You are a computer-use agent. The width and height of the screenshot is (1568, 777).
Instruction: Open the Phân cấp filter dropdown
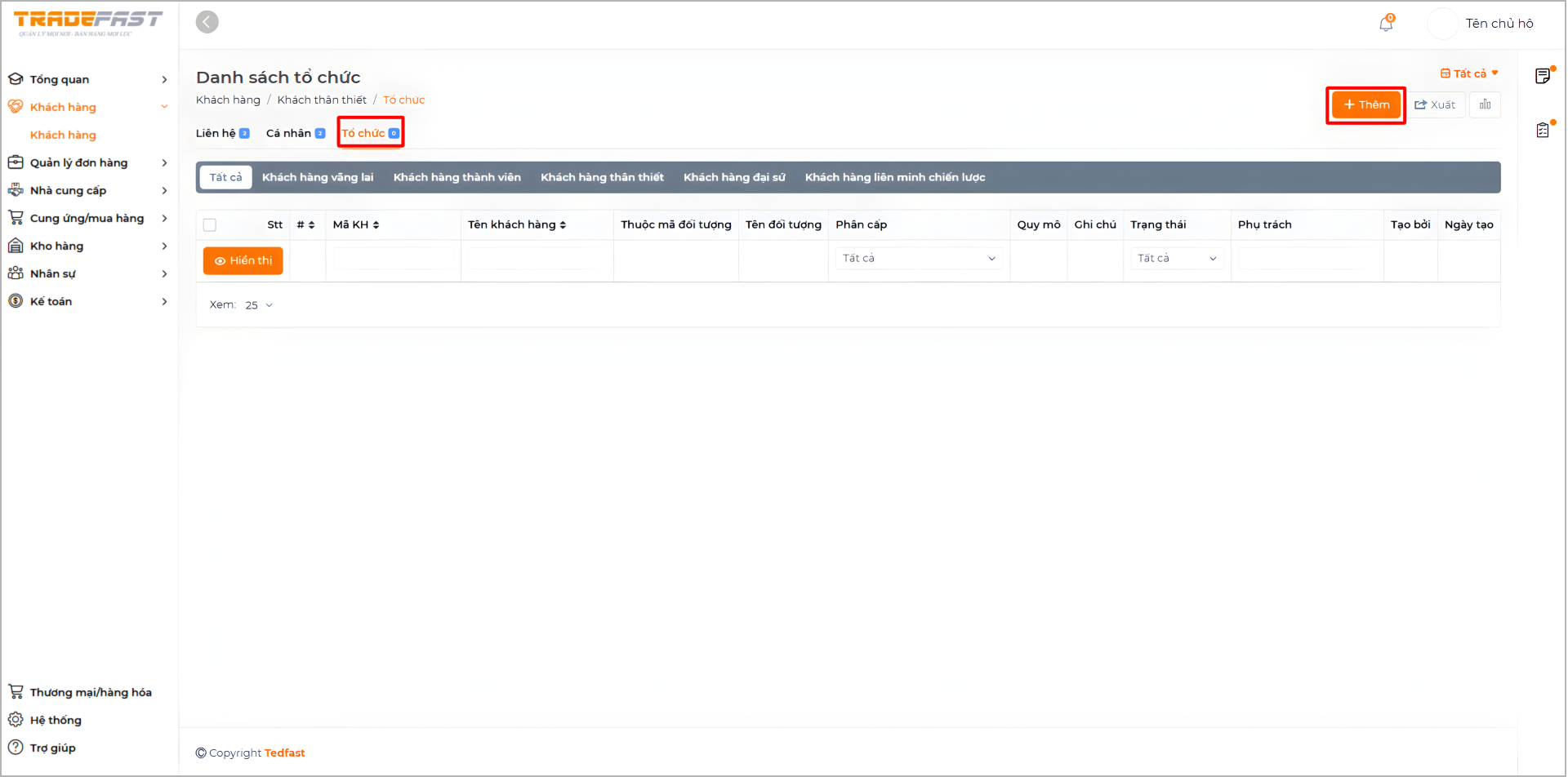[x=919, y=258]
